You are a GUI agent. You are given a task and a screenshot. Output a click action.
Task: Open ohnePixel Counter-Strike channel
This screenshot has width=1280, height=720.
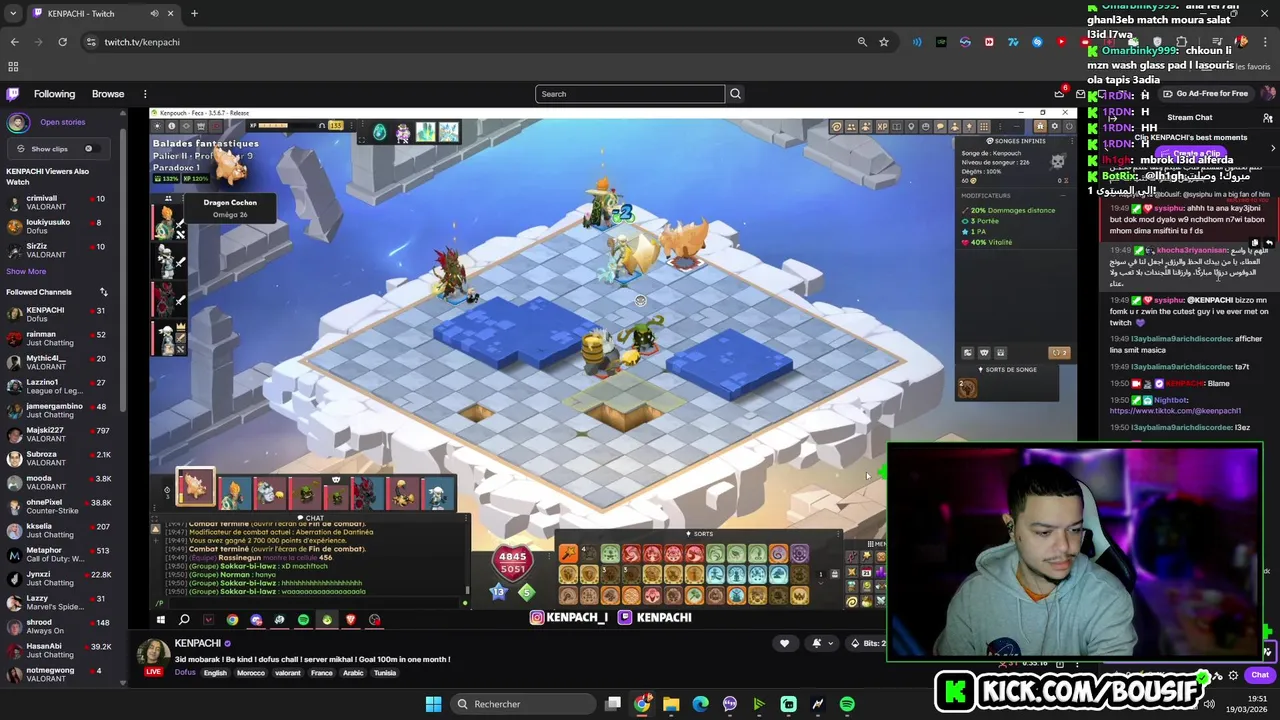point(60,506)
